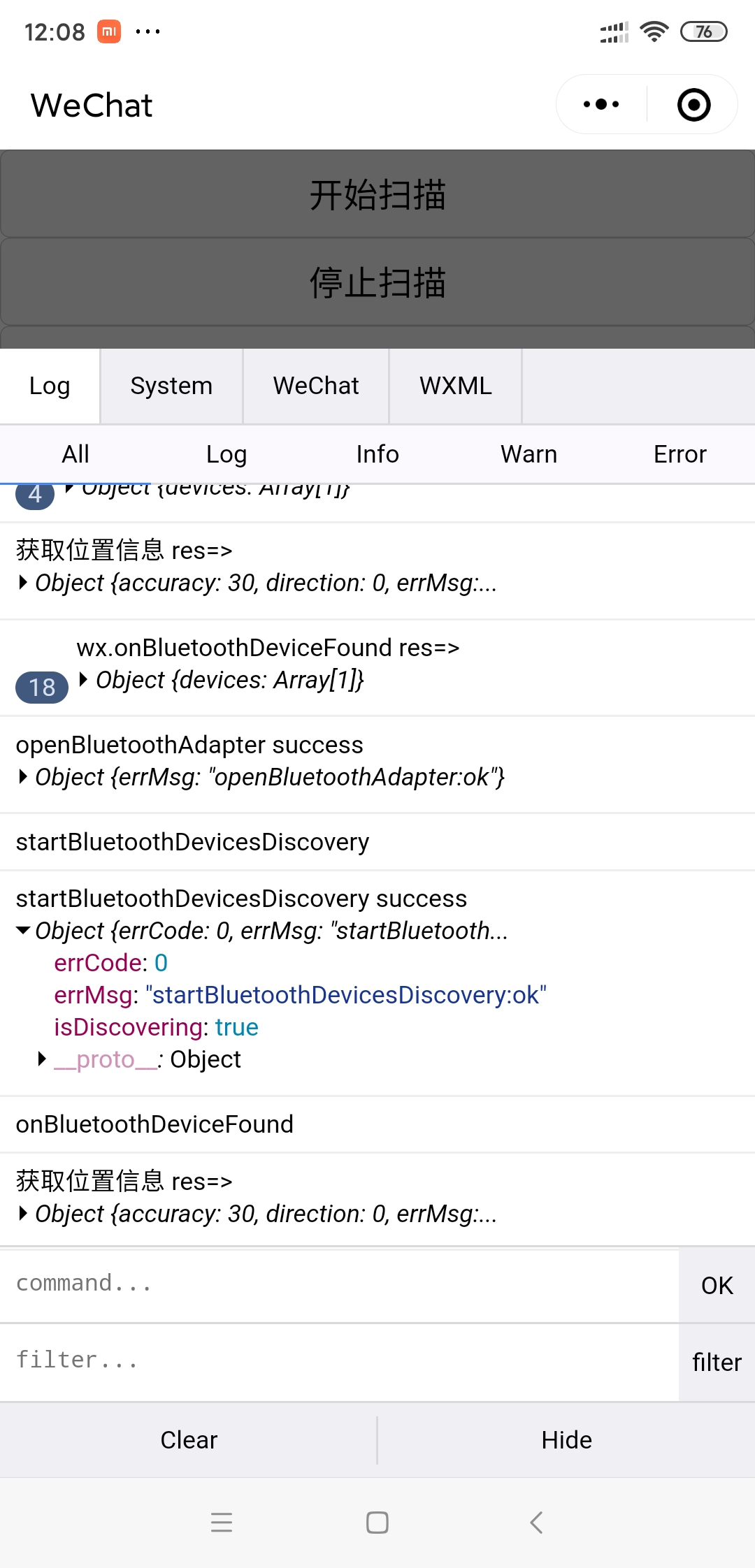This screenshot has height=1568, width=755.
Task: Open the WXML tab
Action: [x=456, y=386]
